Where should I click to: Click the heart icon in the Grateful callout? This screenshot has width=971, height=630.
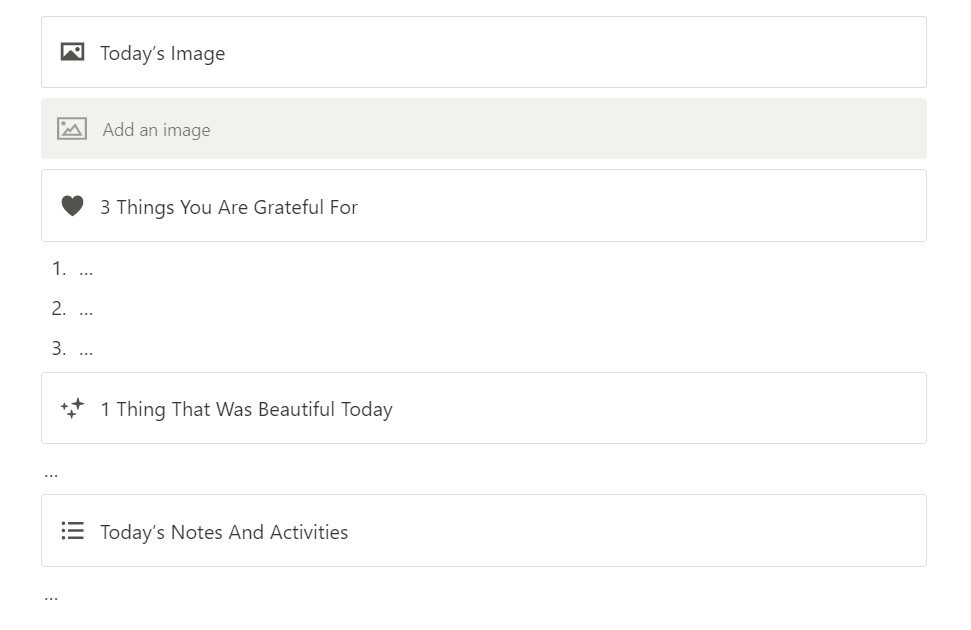point(72,206)
